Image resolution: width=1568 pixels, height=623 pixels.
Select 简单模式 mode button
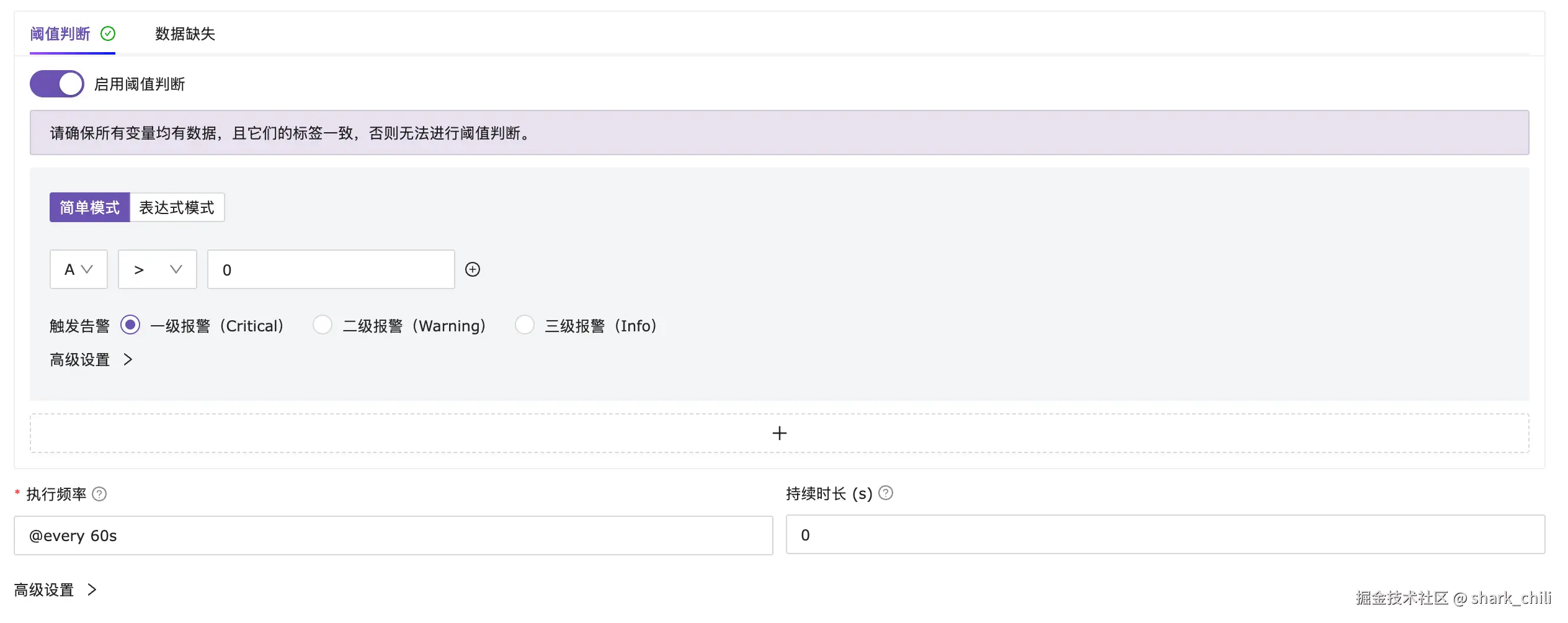coord(90,207)
